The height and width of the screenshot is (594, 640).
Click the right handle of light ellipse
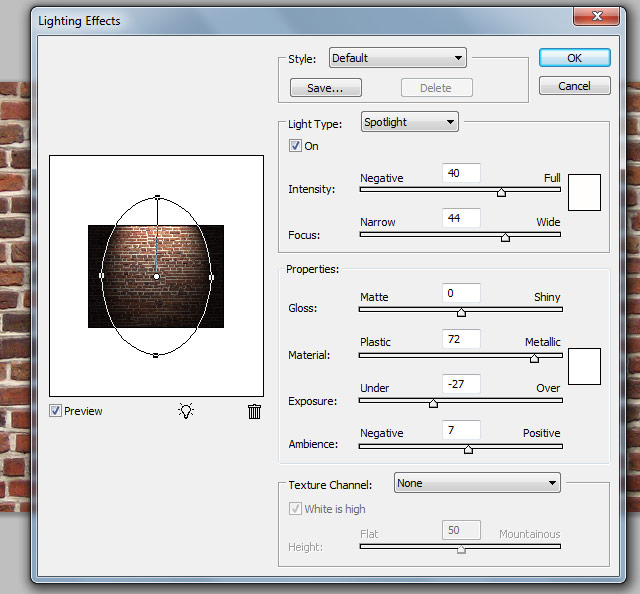pos(211,277)
